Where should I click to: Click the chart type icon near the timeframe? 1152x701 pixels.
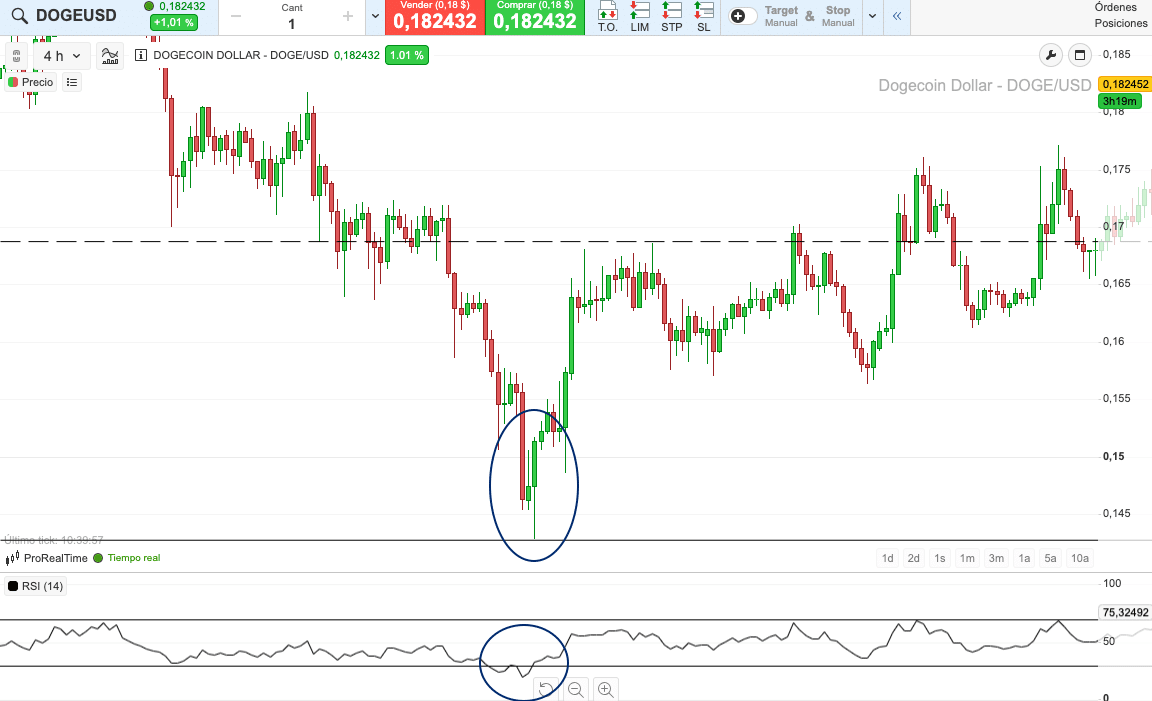tap(110, 56)
